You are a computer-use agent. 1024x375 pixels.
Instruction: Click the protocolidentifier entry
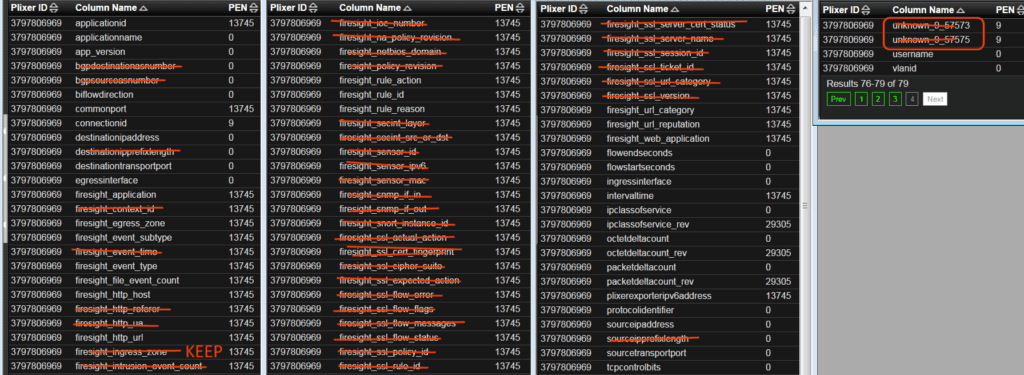640,310
